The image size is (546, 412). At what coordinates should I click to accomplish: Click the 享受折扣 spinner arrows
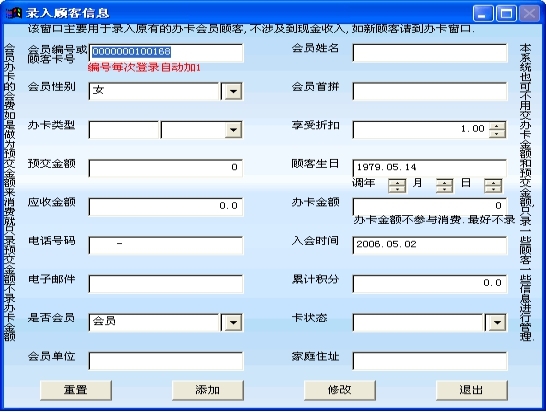(x=497, y=130)
